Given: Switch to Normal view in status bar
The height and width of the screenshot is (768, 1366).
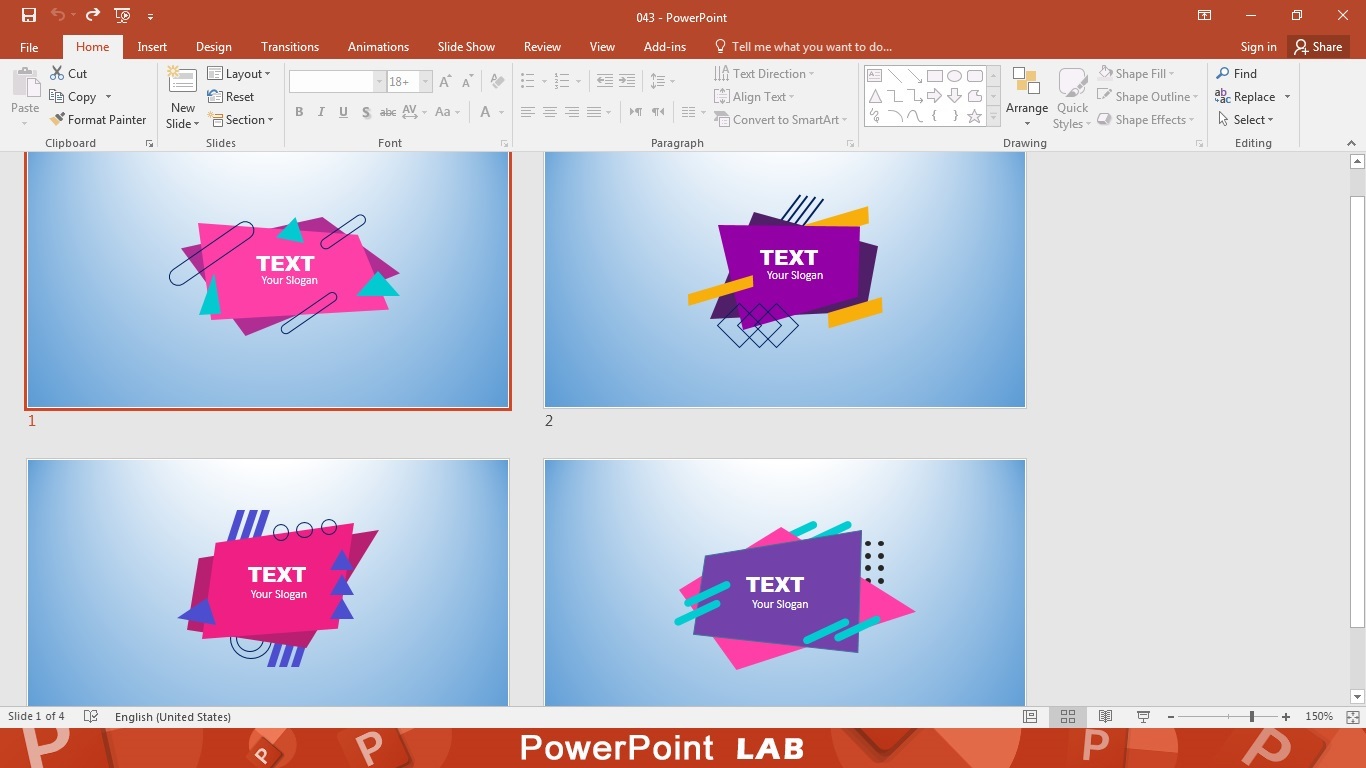Looking at the screenshot, I should coord(1030,717).
